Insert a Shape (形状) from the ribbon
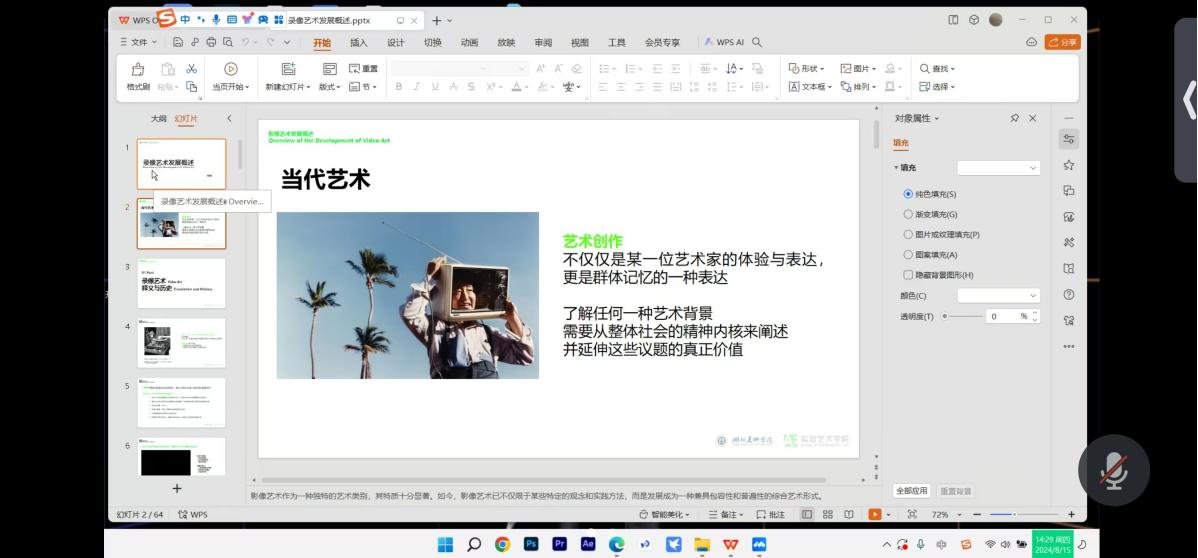The height and width of the screenshot is (558, 1198). point(806,68)
